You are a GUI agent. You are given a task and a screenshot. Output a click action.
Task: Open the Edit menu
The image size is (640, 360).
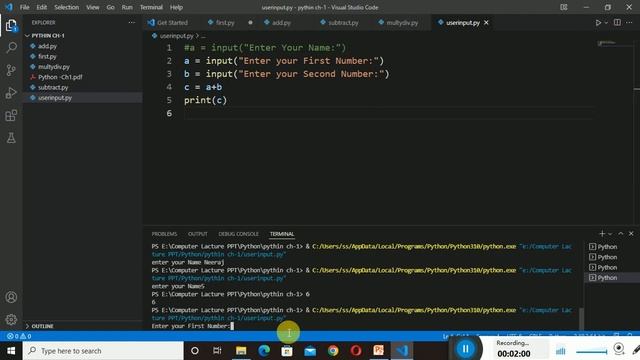tap(41, 7)
